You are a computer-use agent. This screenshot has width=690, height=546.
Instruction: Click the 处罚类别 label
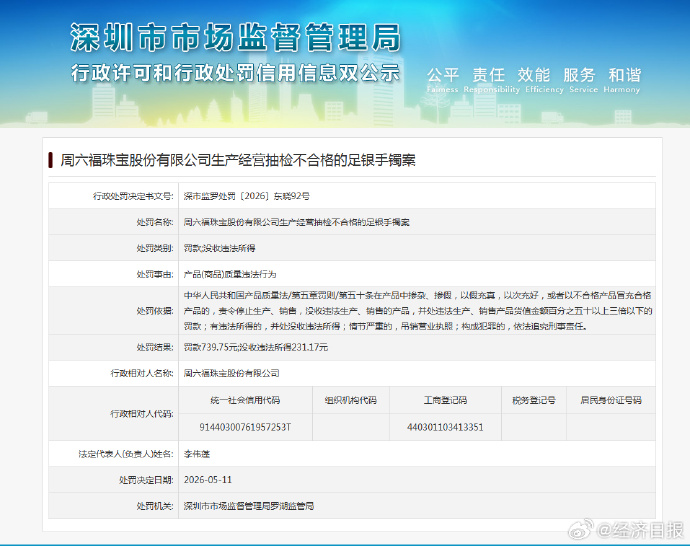tap(155, 248)
